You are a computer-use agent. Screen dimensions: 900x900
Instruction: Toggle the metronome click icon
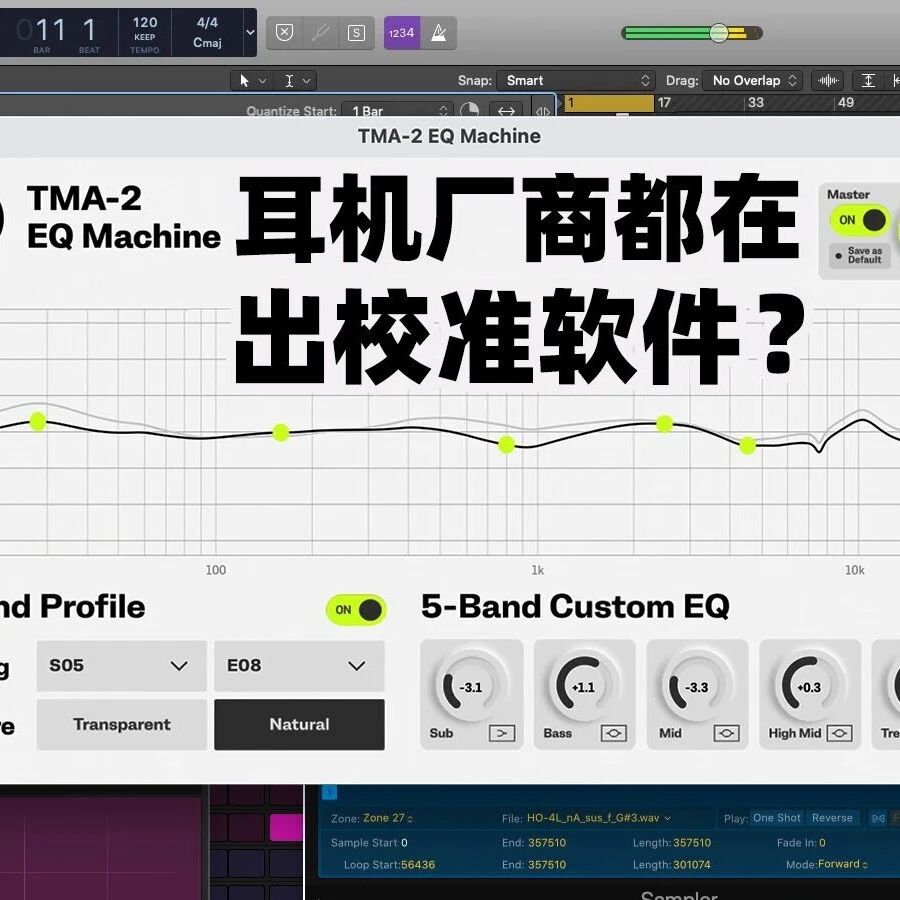439,33
